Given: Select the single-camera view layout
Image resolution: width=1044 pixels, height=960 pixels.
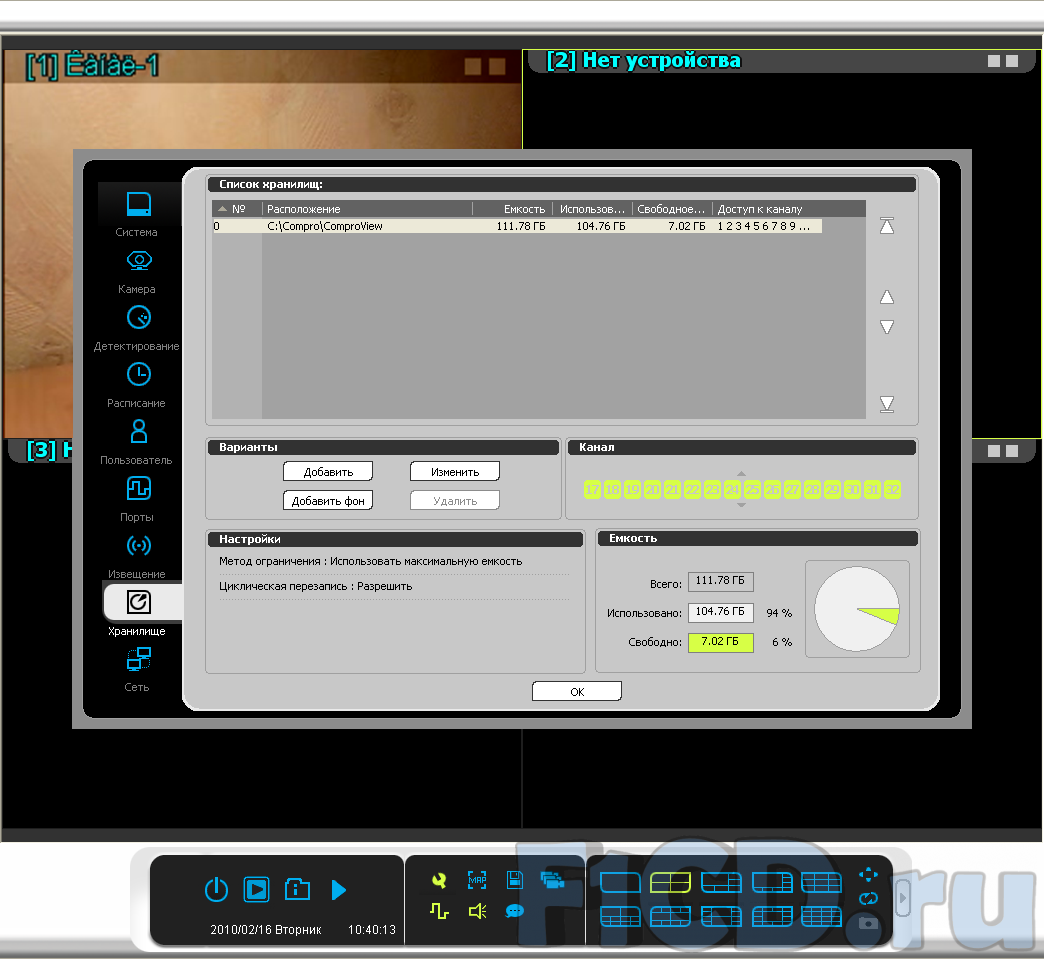Looking at the screenshot, I should (x=620, y=883).
